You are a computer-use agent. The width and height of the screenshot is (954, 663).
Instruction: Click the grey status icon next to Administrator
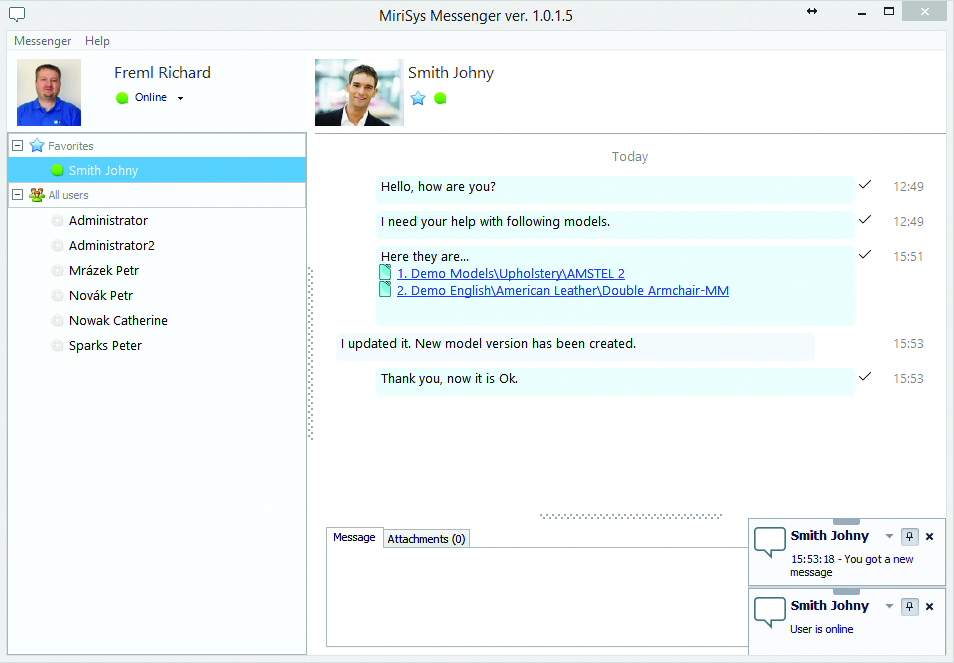click(x=57, y=221)
